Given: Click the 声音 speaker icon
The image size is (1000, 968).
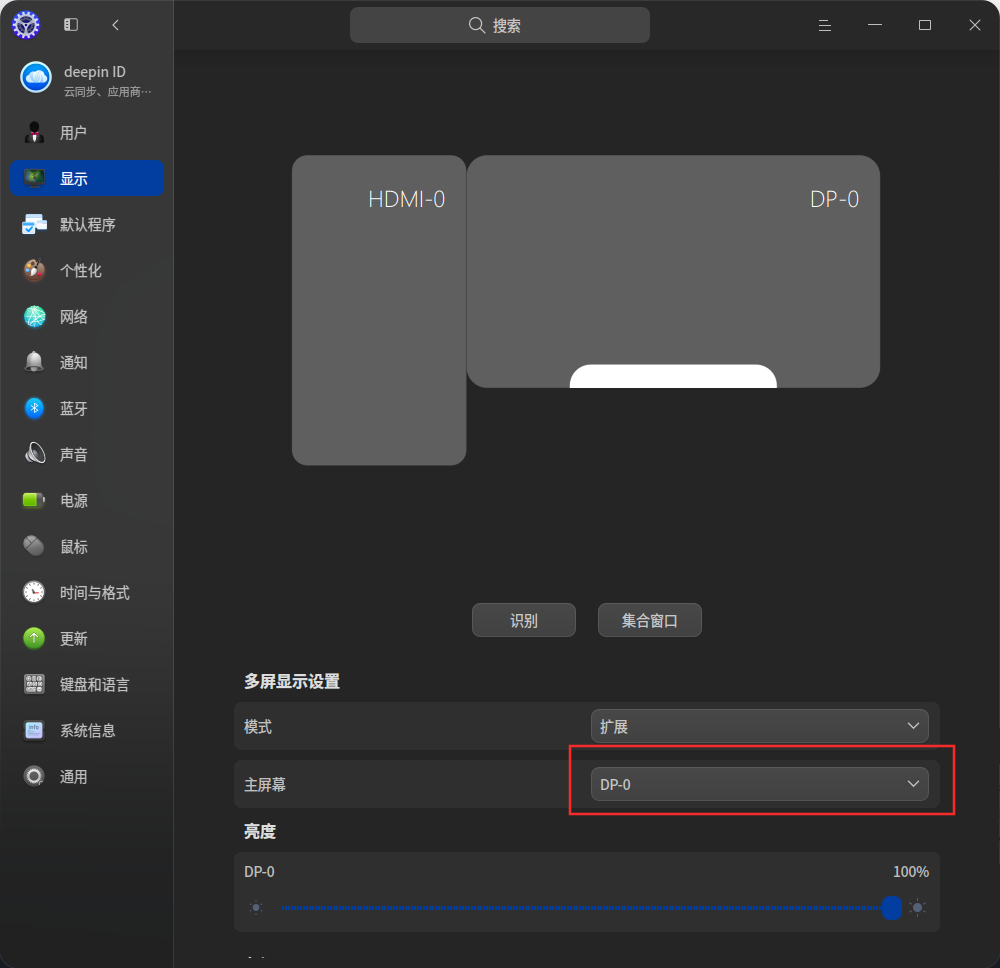Looking at the screenshot, I should coord(34,454).
